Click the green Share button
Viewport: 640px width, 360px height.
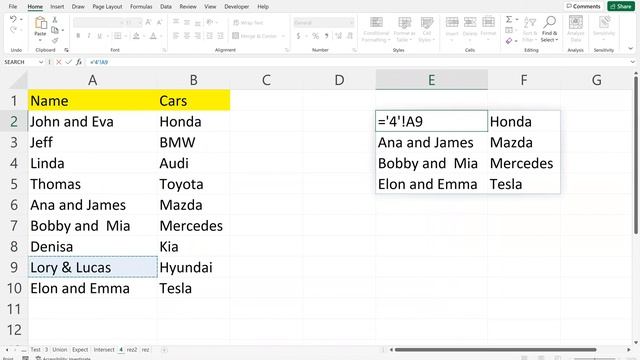pos(621,6)
